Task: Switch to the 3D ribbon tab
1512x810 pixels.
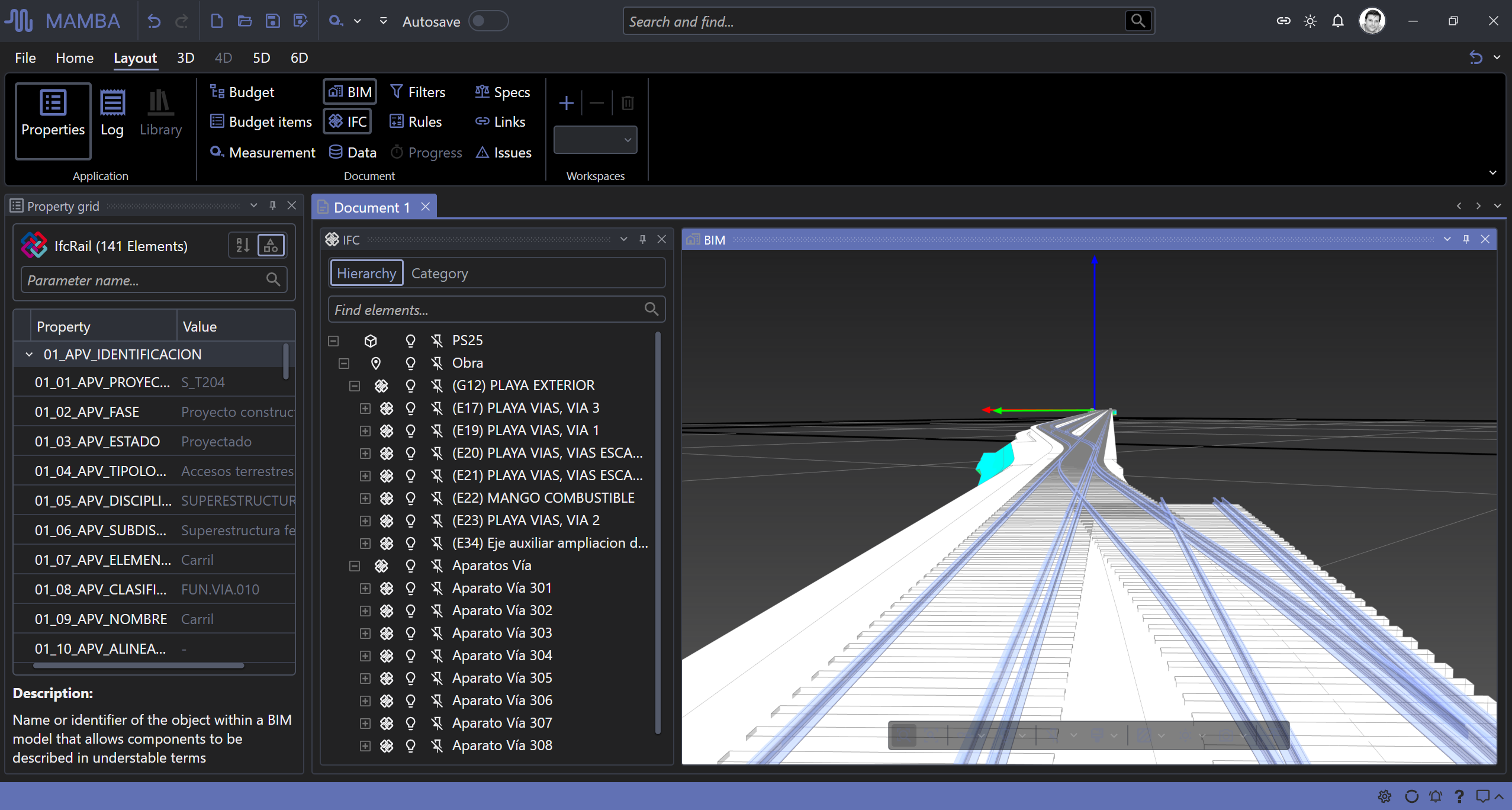Action: (185, 58)
